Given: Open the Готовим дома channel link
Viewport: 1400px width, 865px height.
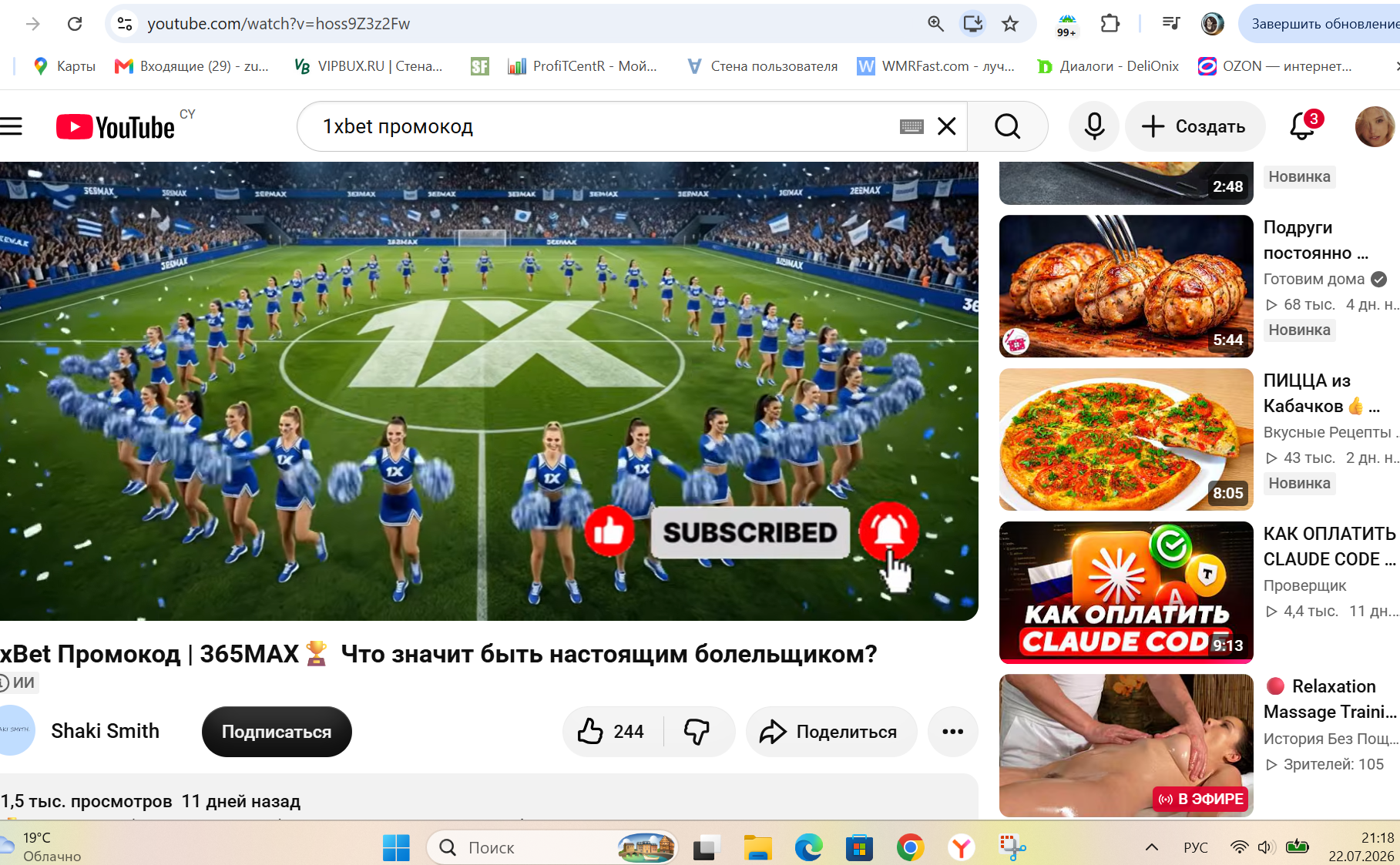Looking at the screenshot, I should coord(1314,279).
